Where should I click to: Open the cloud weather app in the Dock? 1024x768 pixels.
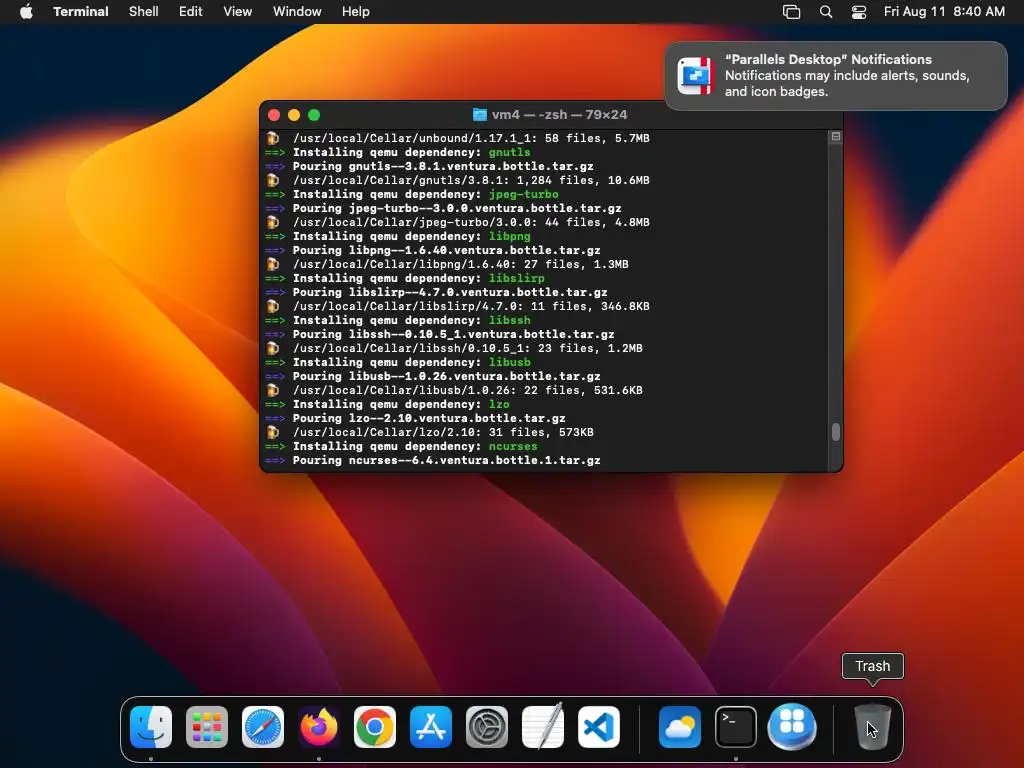(x=680, y=727)
